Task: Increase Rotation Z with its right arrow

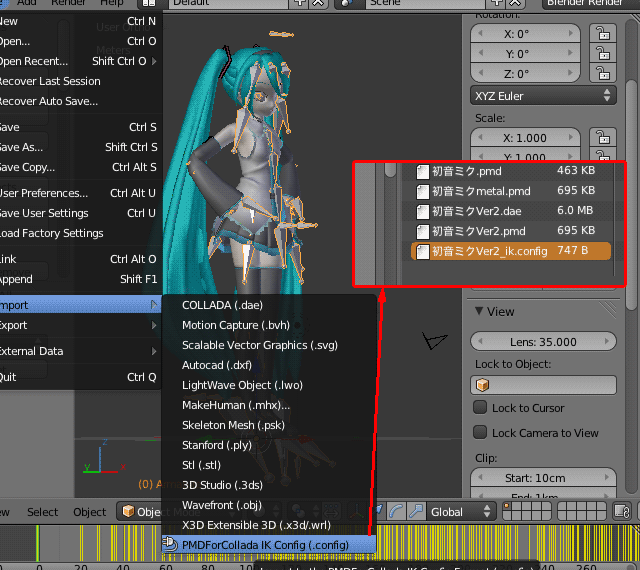Action: click(571, 73)
